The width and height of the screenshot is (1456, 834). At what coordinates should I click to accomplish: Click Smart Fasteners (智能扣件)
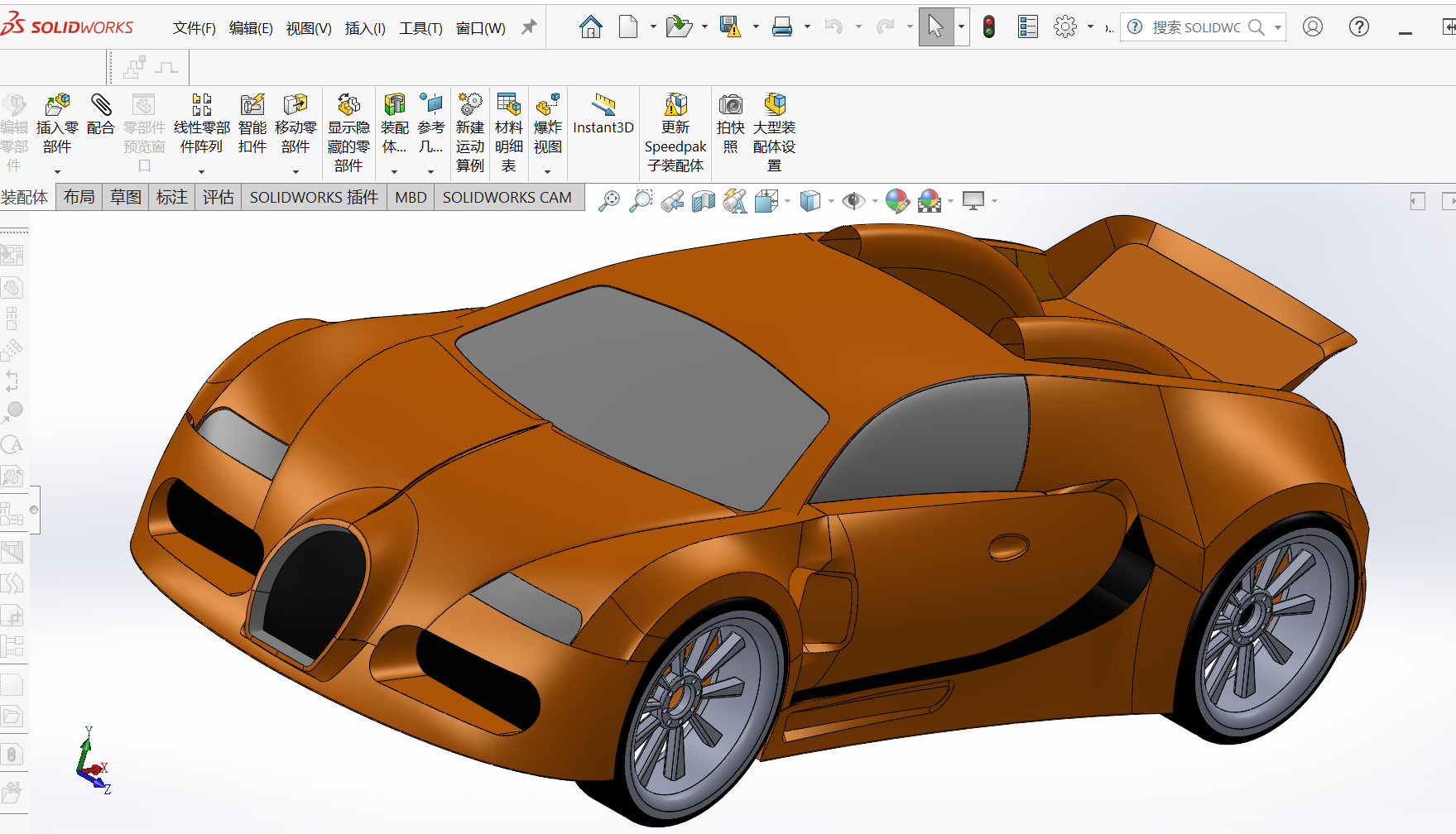click(x=252, y=124)
